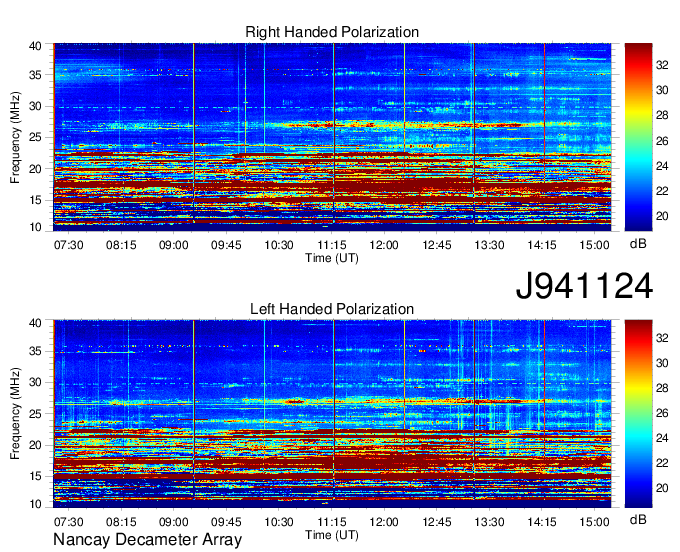The width and height of the screenshot is (680, 552).
Task: Click the dB unit beside Left Handed colorbar
Action: tap(638, 519)
